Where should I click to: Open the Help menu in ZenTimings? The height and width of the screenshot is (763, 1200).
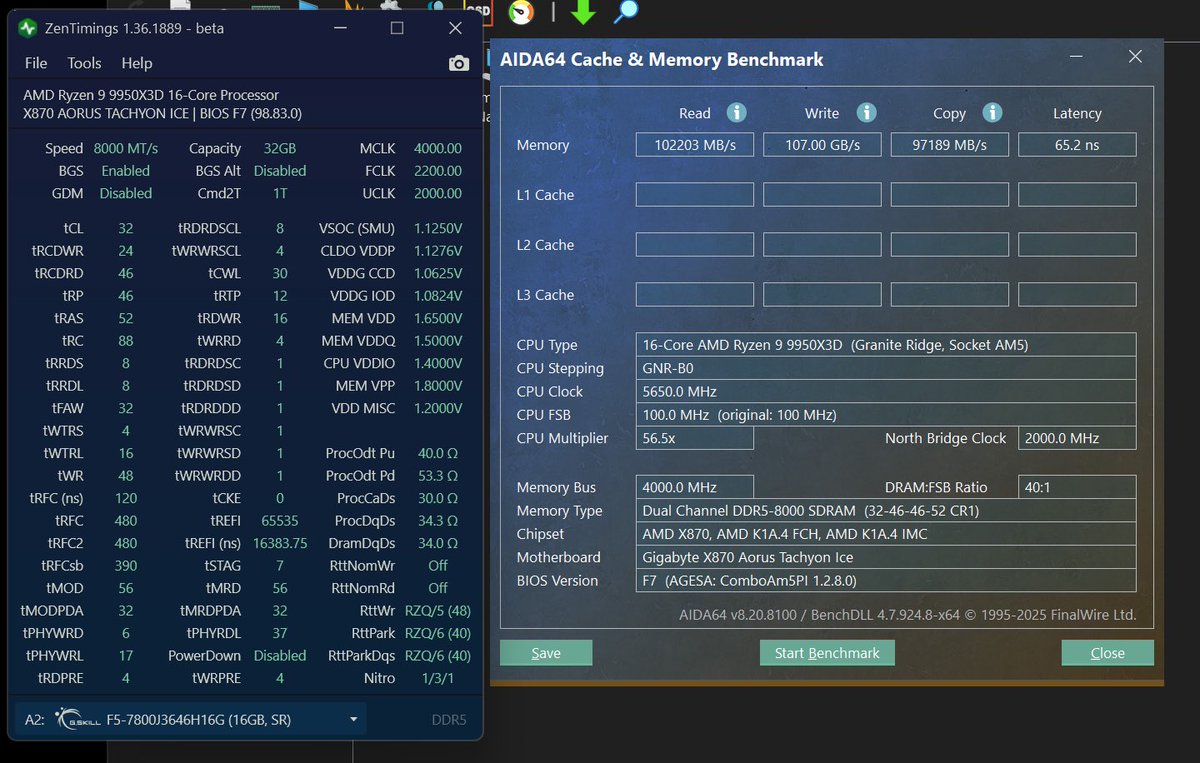click(x=137, y=63)
